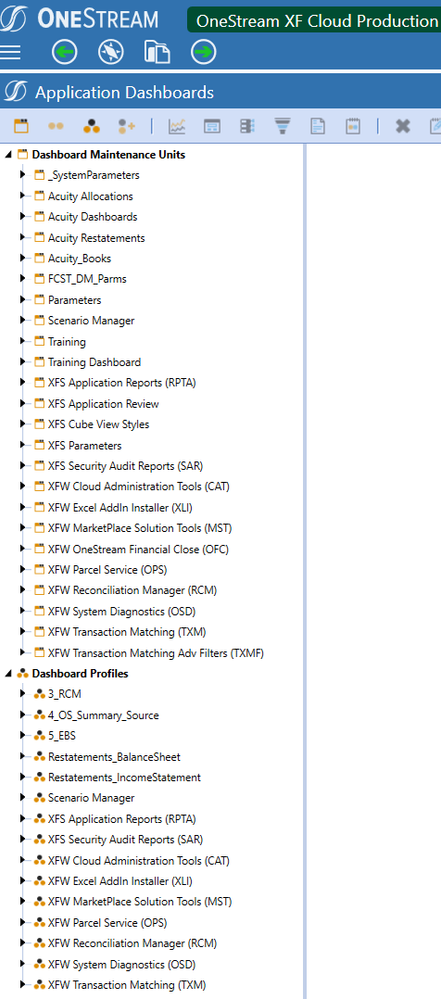Screen dimensions: 441x999
Task: Click the Dashboard Maintenance Units folder icon
Action: coord(23,154)
